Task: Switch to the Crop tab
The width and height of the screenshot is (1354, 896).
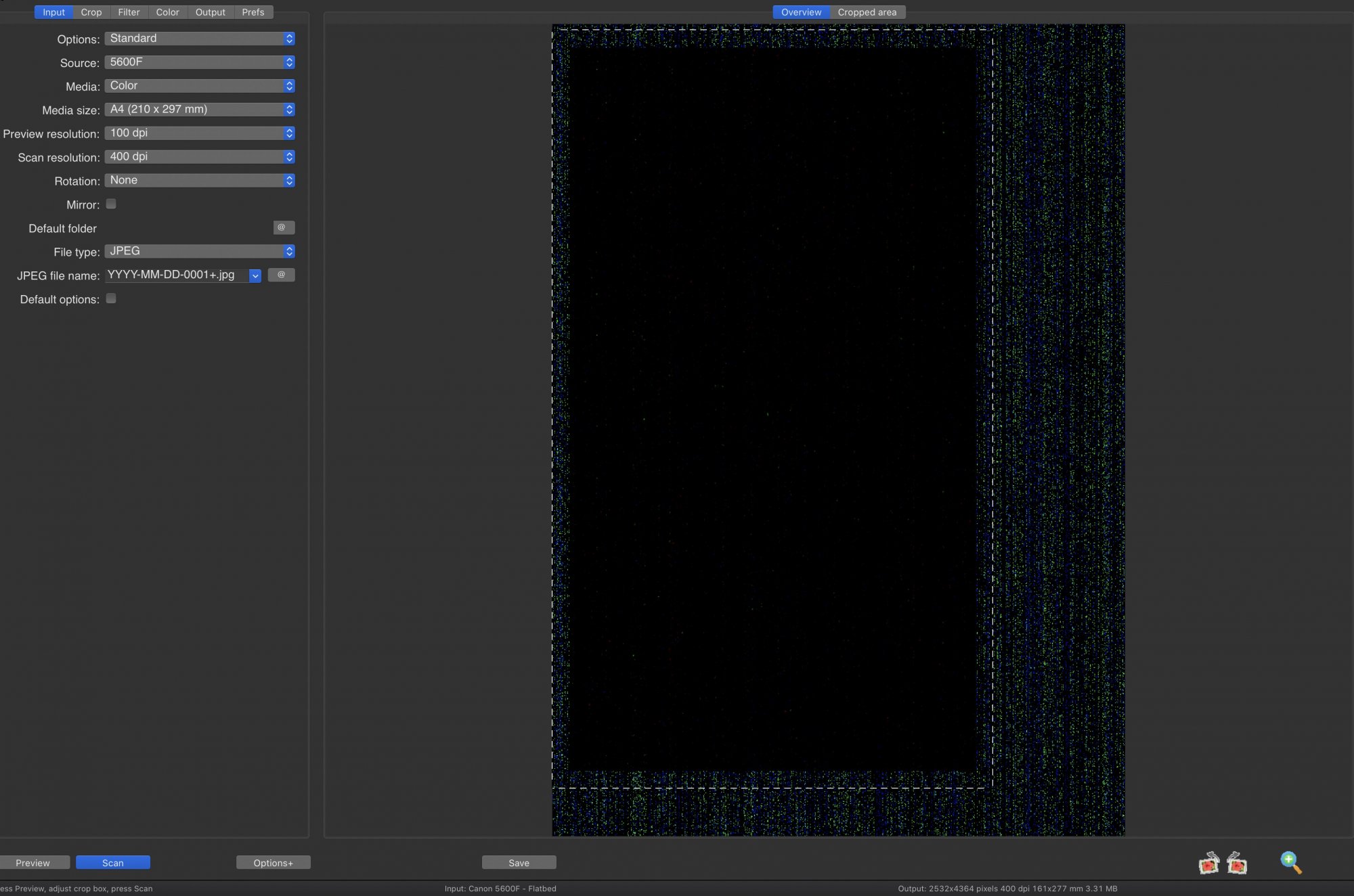Action: [91, 12]
